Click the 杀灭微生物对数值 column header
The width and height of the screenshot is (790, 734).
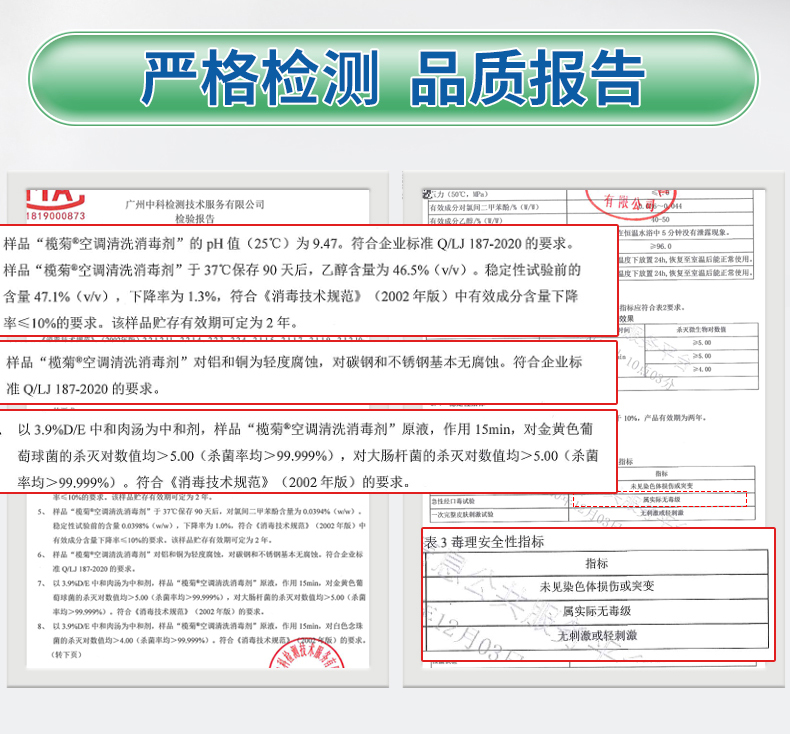point(701,329)
